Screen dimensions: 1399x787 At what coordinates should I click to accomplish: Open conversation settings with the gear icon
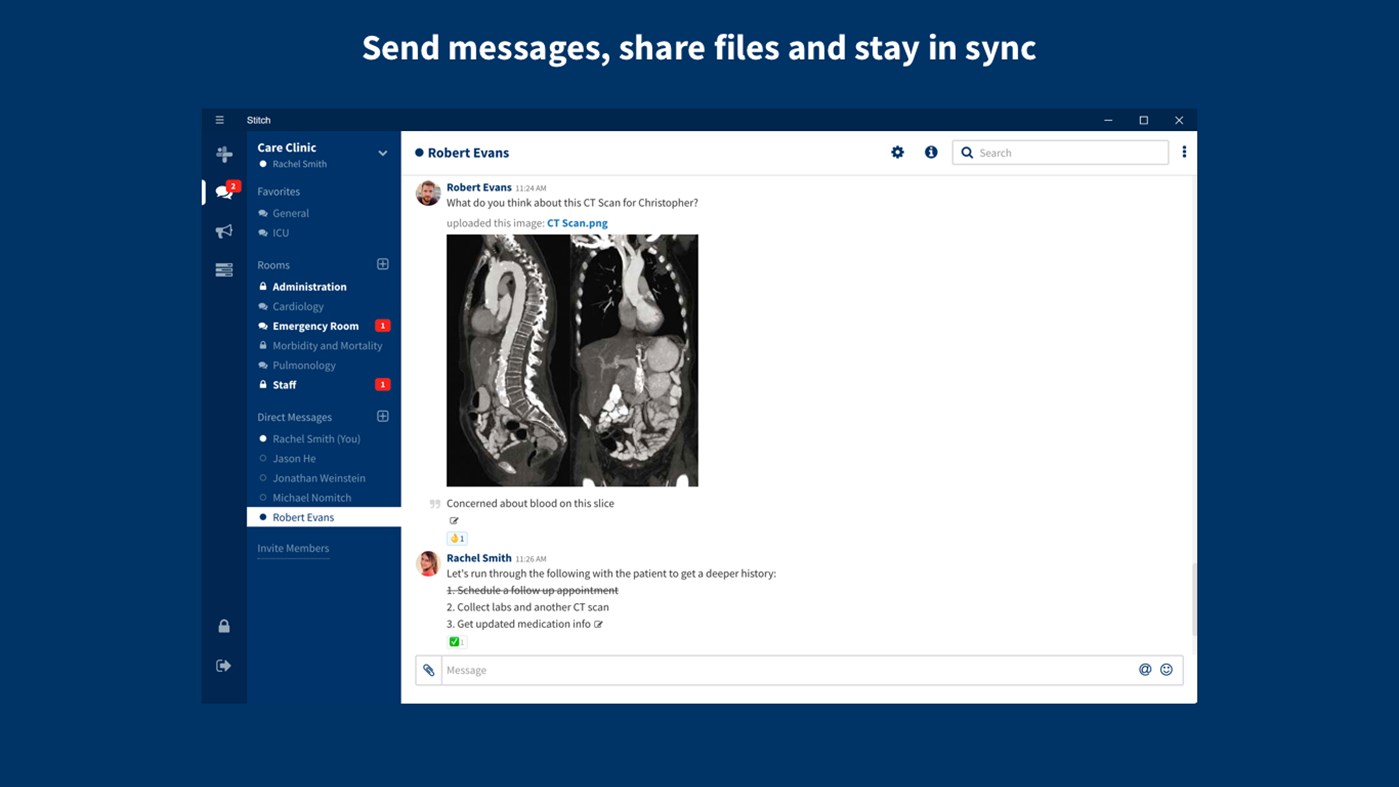point(897,152)
